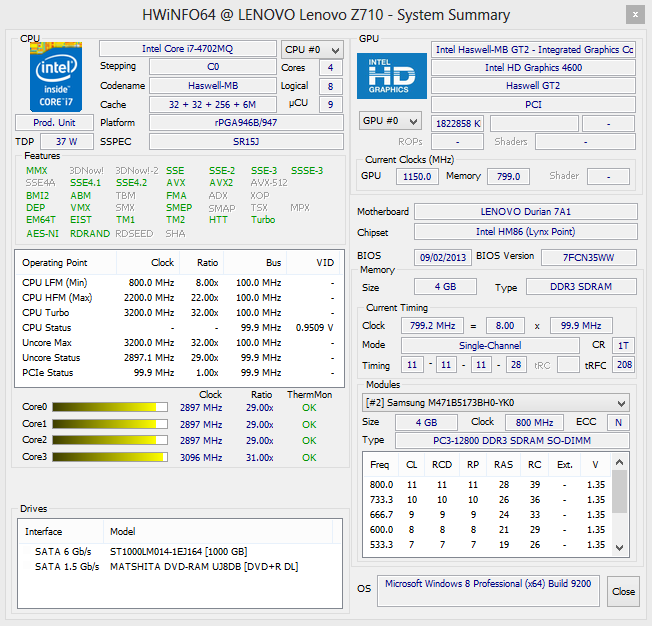Click the Core1 usage bar
This screenshot has height=626, width=652.
tap(110, 424)
